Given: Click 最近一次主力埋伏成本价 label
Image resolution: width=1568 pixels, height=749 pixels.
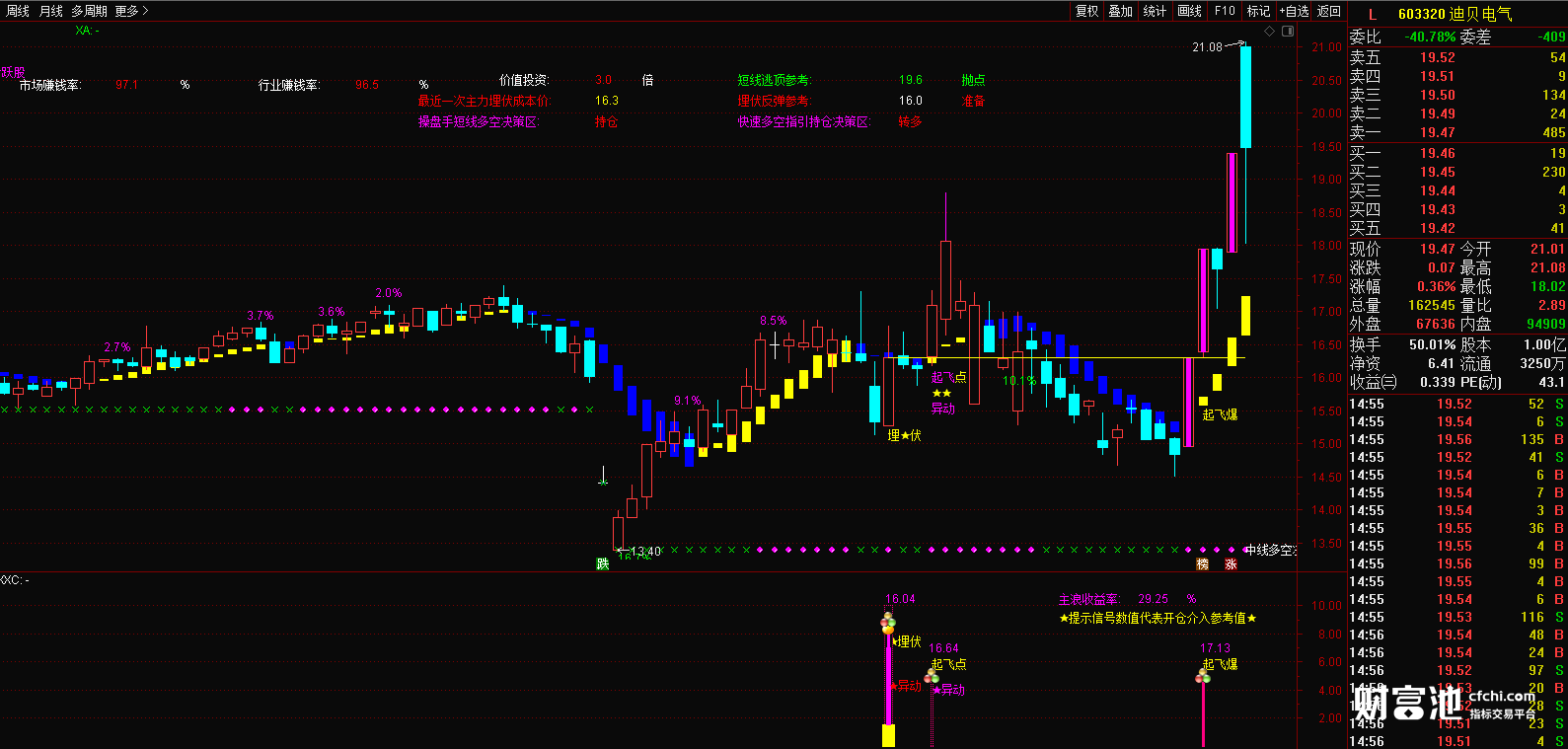Looking at the screenshot, I should (x=484, y=101).
